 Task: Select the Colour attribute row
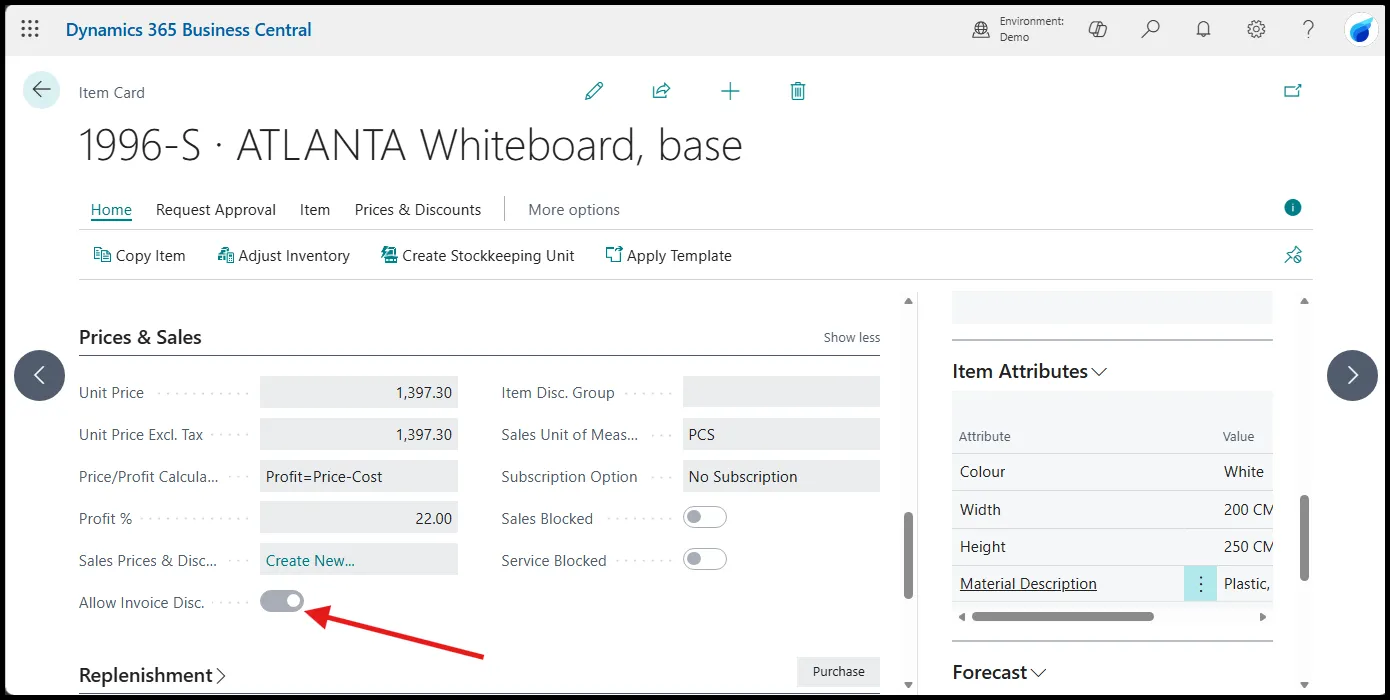point(1112,472)
